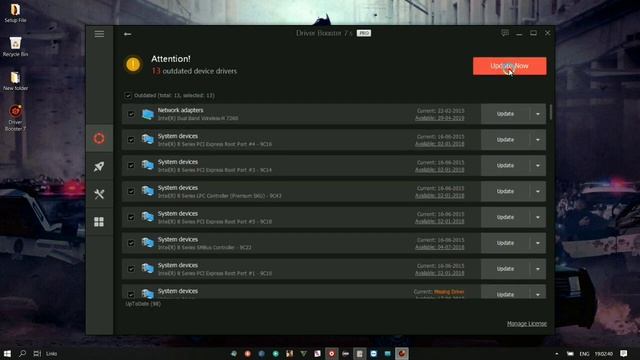Click the UpToDate (98) section label
Screen dimensions: 640x360
pos(143,304)
